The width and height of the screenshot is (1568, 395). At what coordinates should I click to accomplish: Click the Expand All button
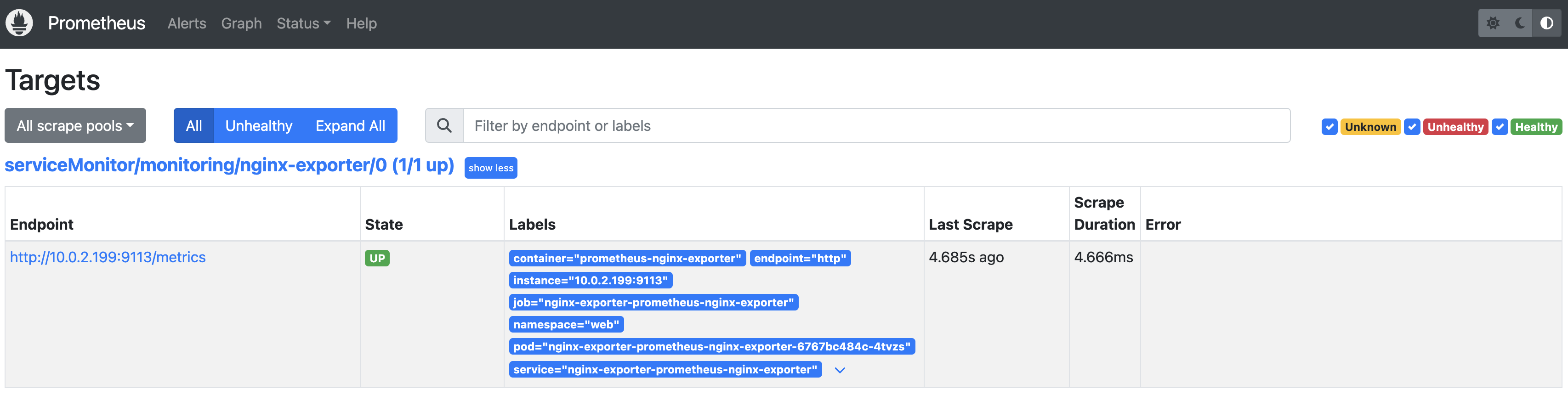tap(350, 126)
